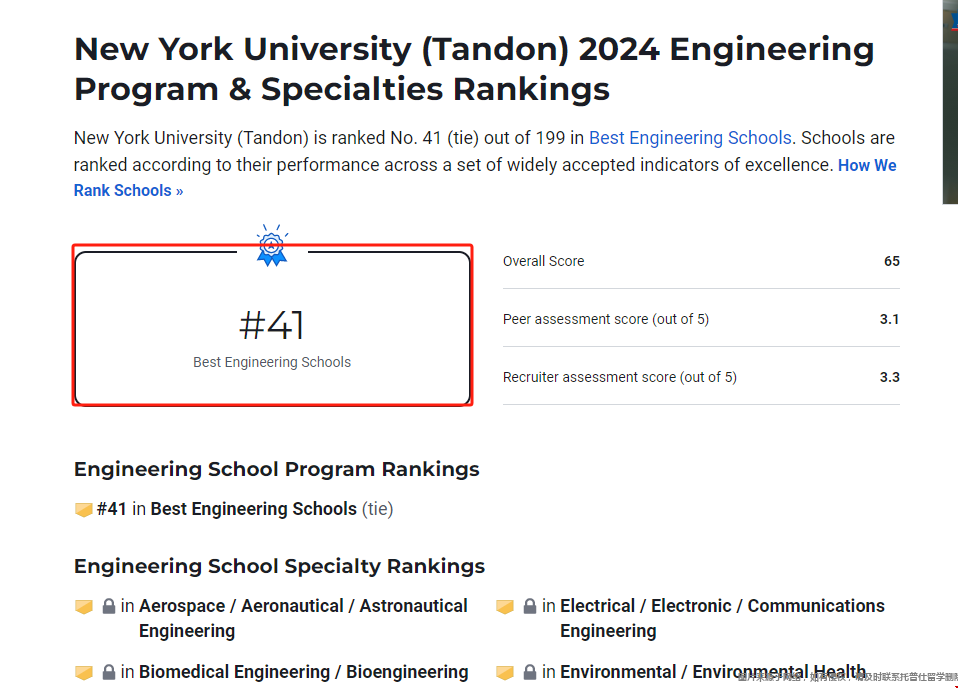Screen dimensions: 958x688
Task: Open Best Engineering Schools link in intro paragraph
Action: pos(690,138)
